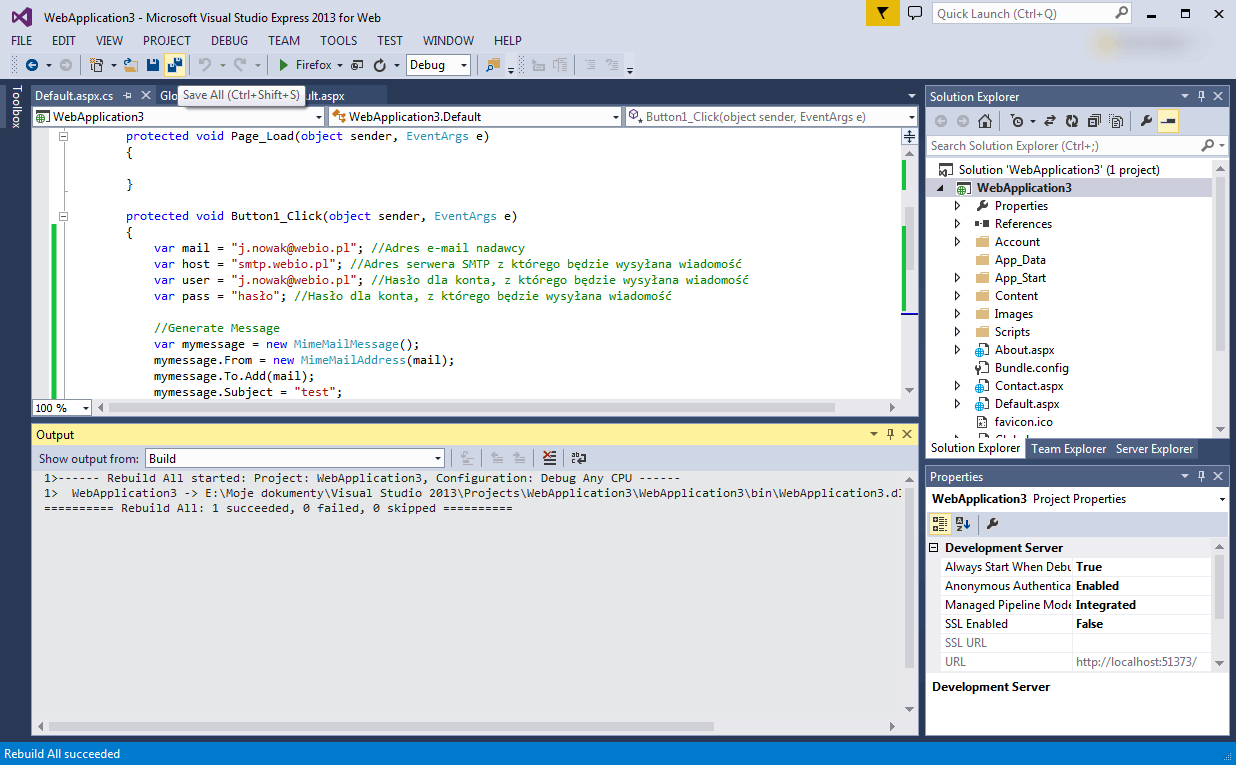Open the Toolbox side panel tab
The image size is (1236, 765).
click(x=15, y=107)
